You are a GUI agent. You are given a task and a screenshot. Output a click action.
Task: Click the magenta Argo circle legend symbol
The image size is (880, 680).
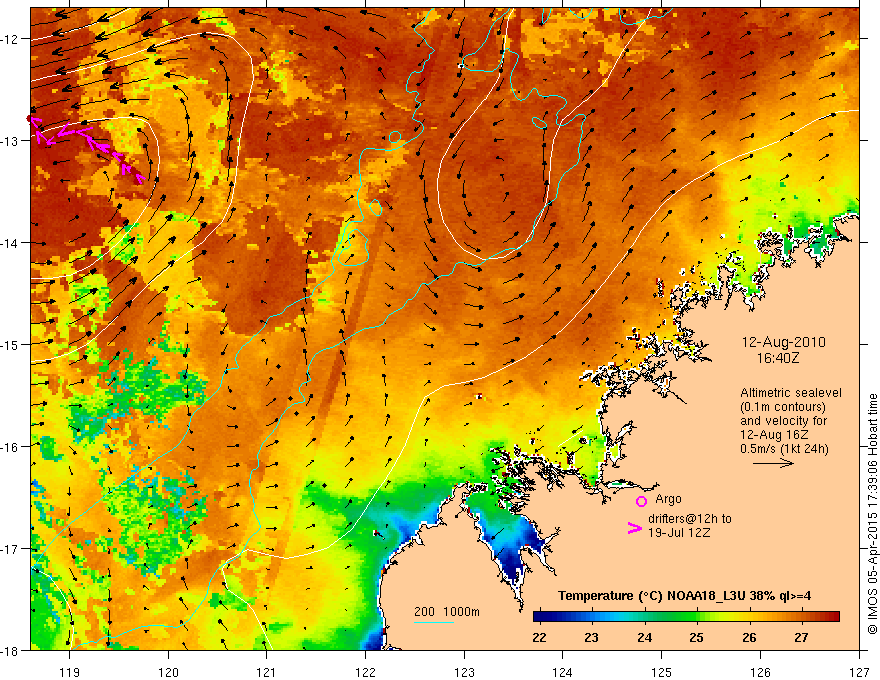641,501
